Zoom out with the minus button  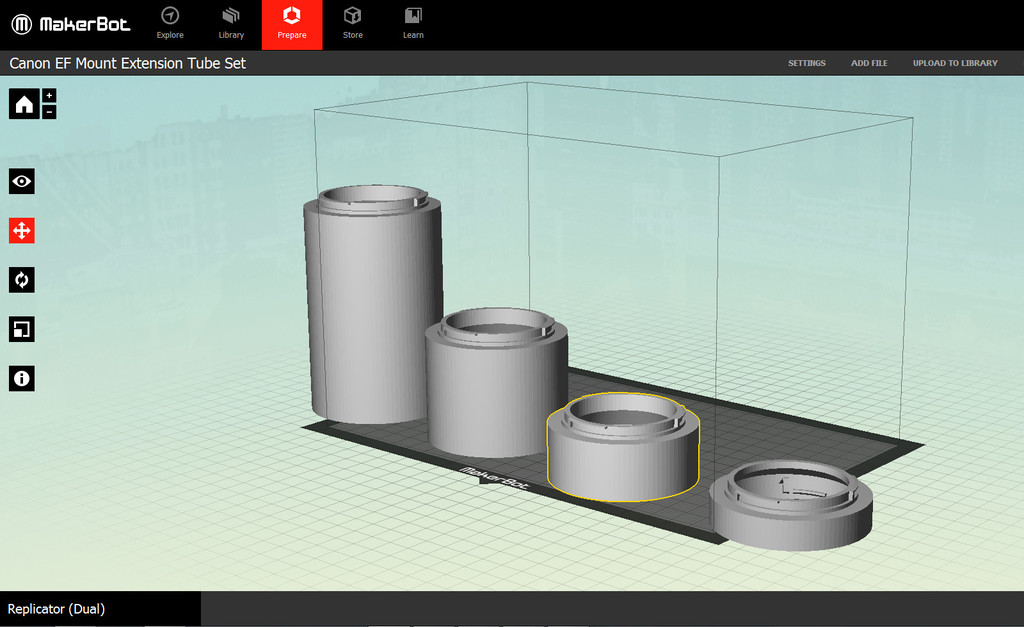(50, 112)
